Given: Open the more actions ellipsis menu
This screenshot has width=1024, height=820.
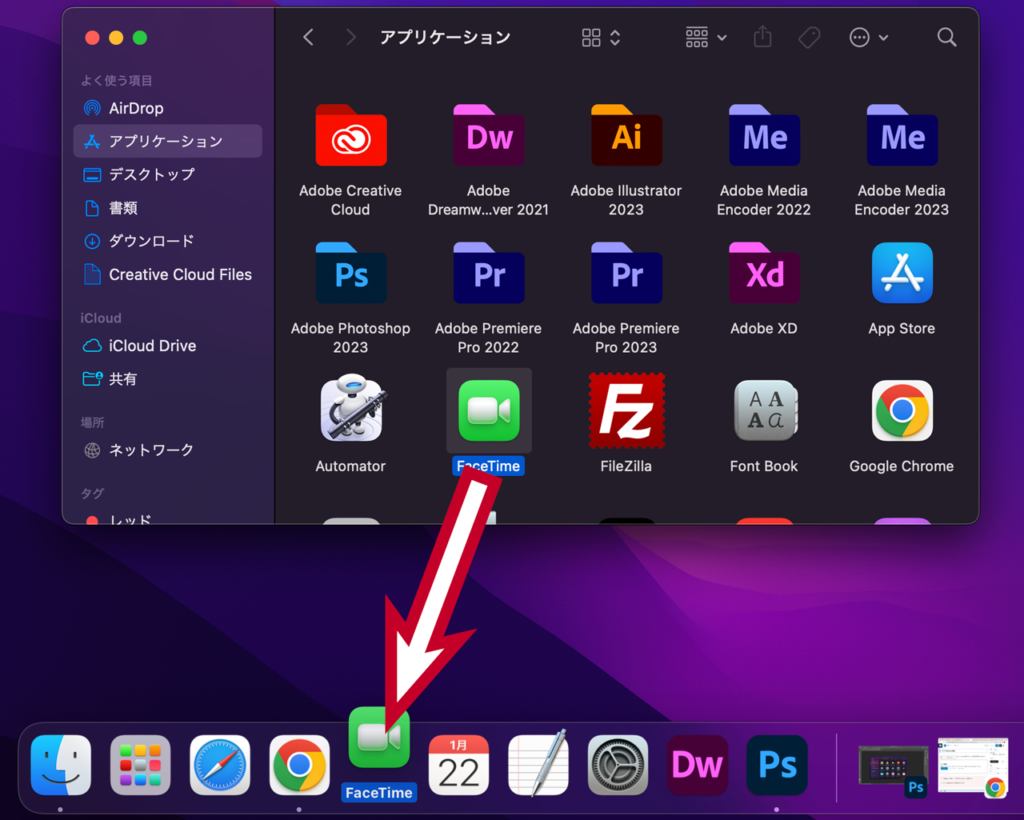Looking at the screenshot, I should [x=868, y=38].
